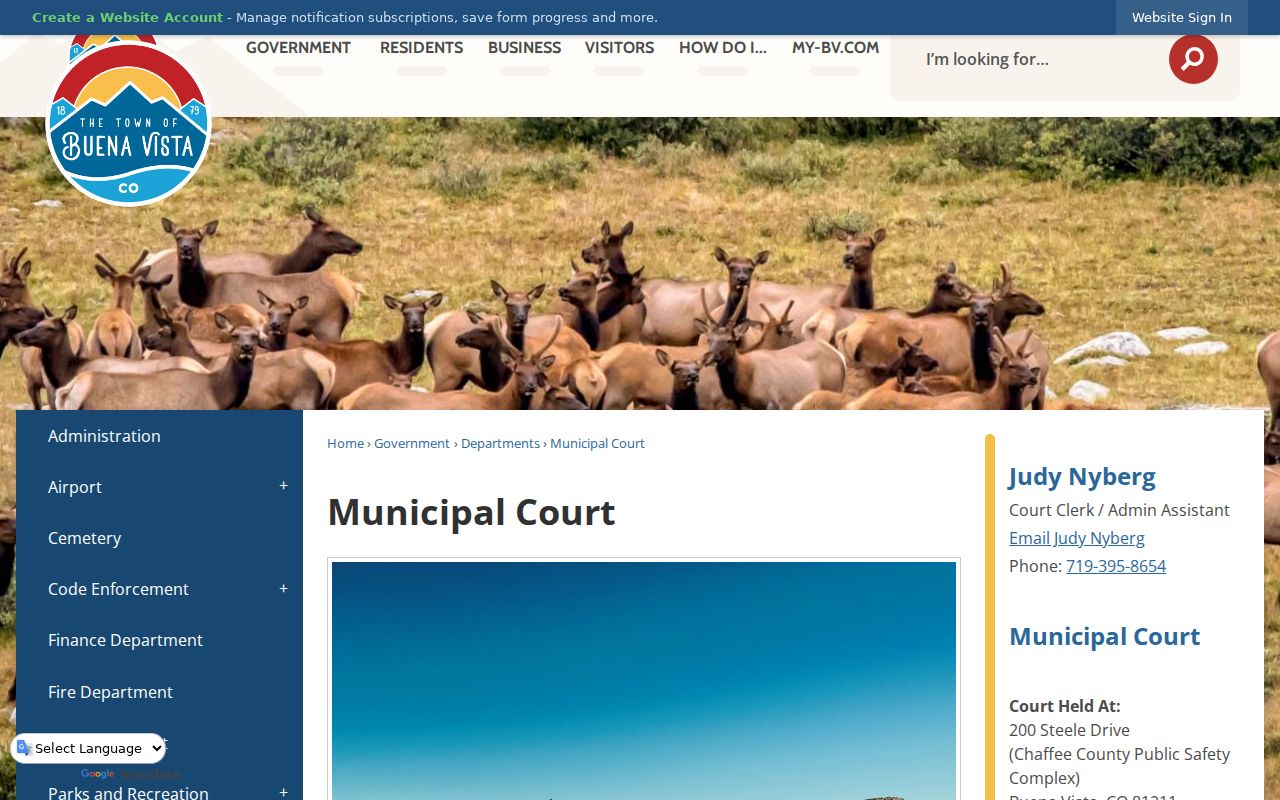This screenshot has height=800, width=1280.
Task: Click the address line '200 Steele Drive'
Action: pyautogui.click(x=1069, y=730)
